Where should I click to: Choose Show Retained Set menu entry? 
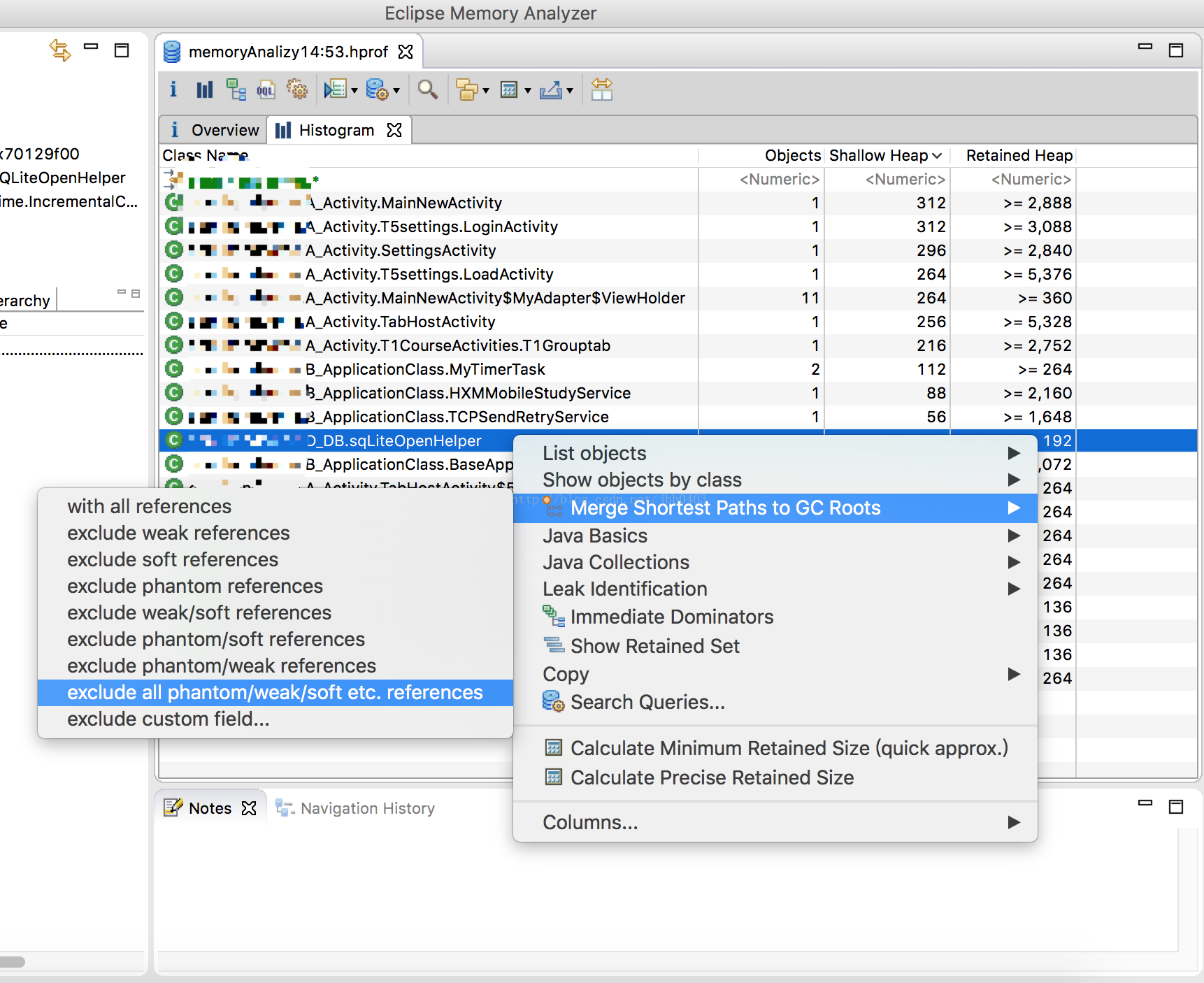tap(775, 646)
